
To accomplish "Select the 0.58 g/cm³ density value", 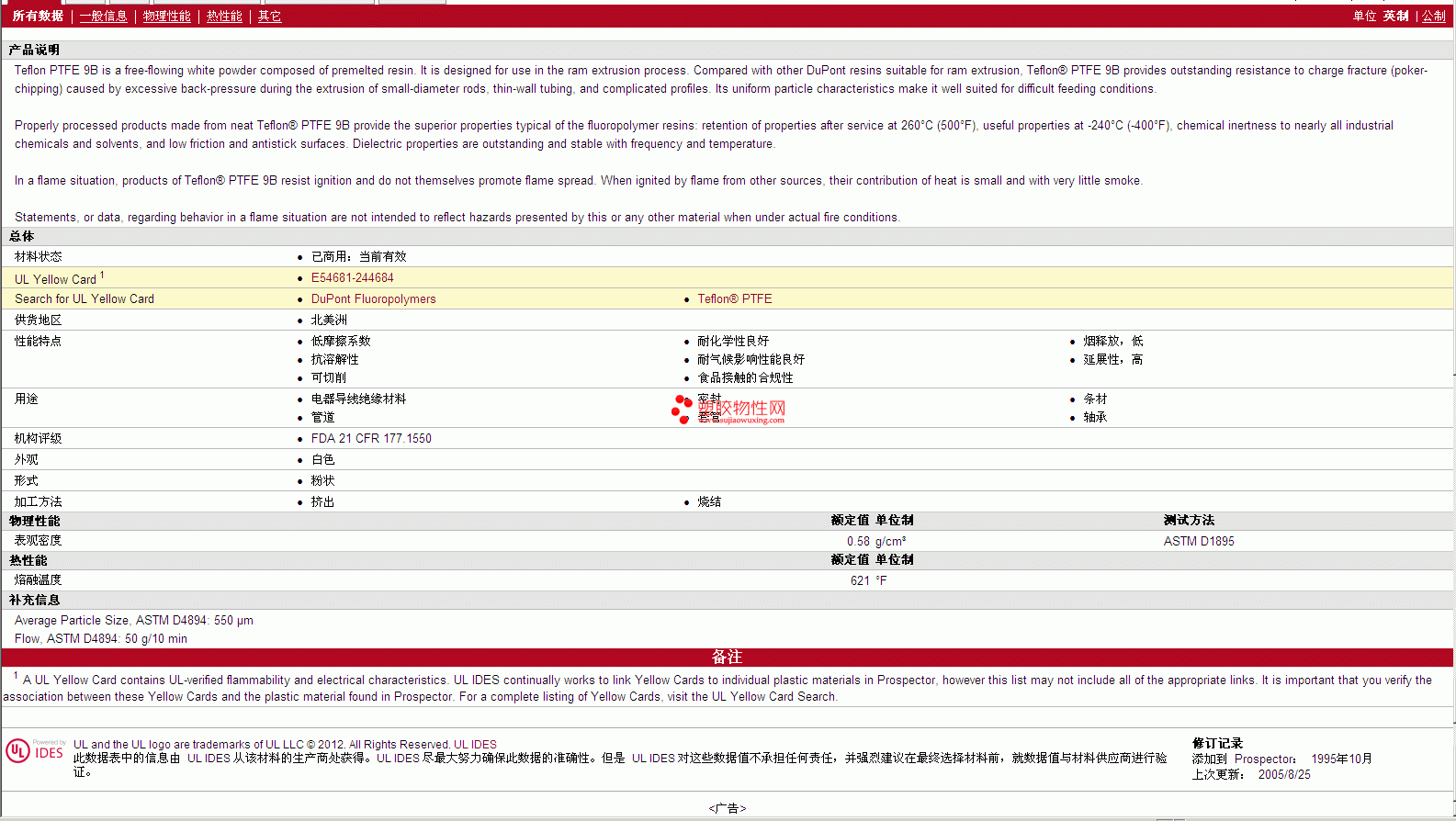I will (x=876, y=542).
